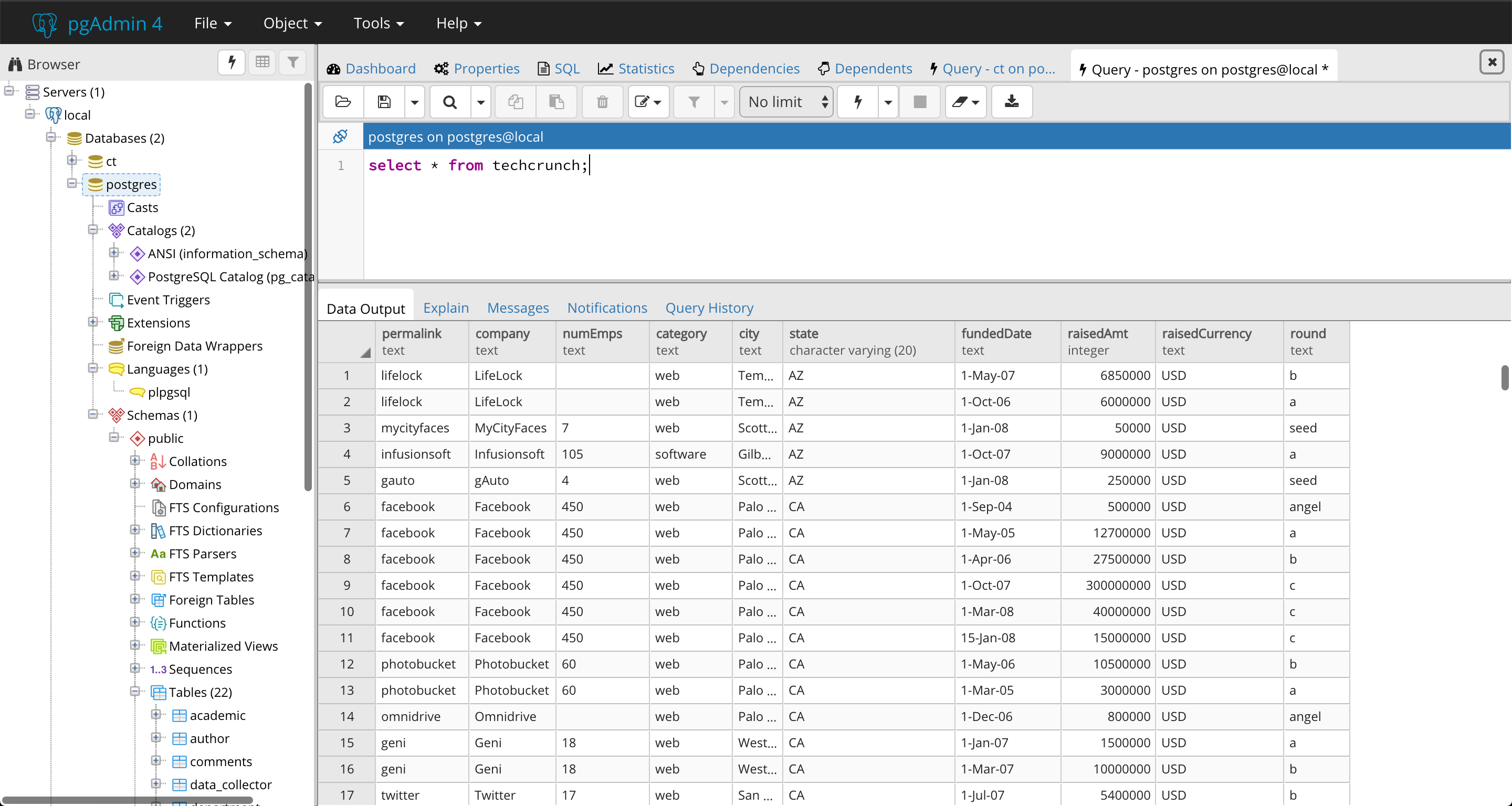Screen dimensions: 1512x806
Task: Click the Paste rows icon in toolbar
Action: click(557, 102)
